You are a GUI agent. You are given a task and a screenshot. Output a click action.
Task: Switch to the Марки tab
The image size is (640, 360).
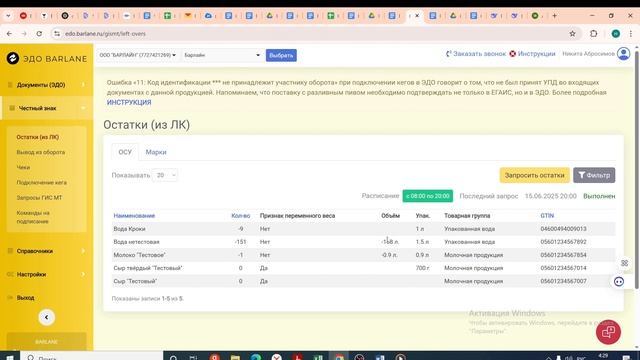[x=156, y=152]
